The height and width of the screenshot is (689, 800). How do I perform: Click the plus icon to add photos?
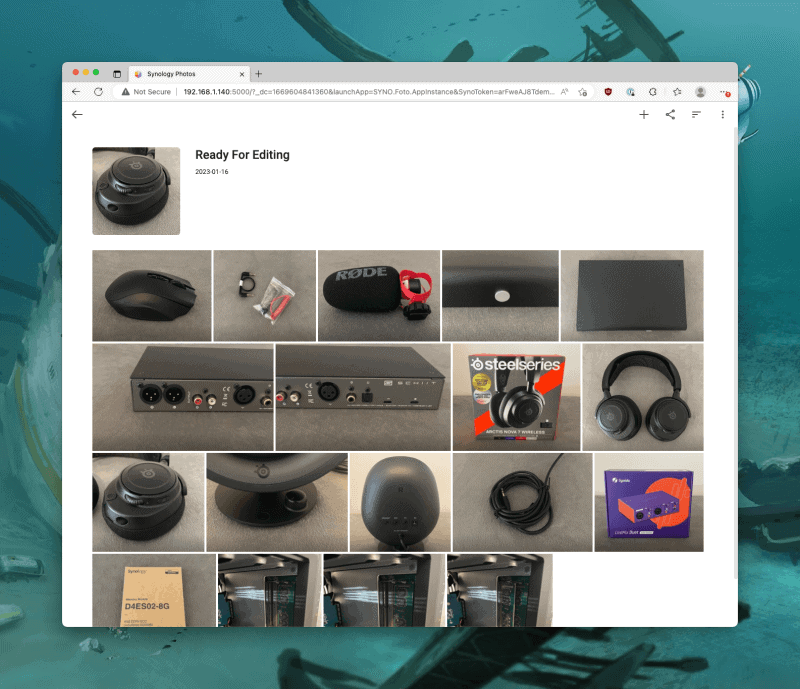click(x=644, y=115)
